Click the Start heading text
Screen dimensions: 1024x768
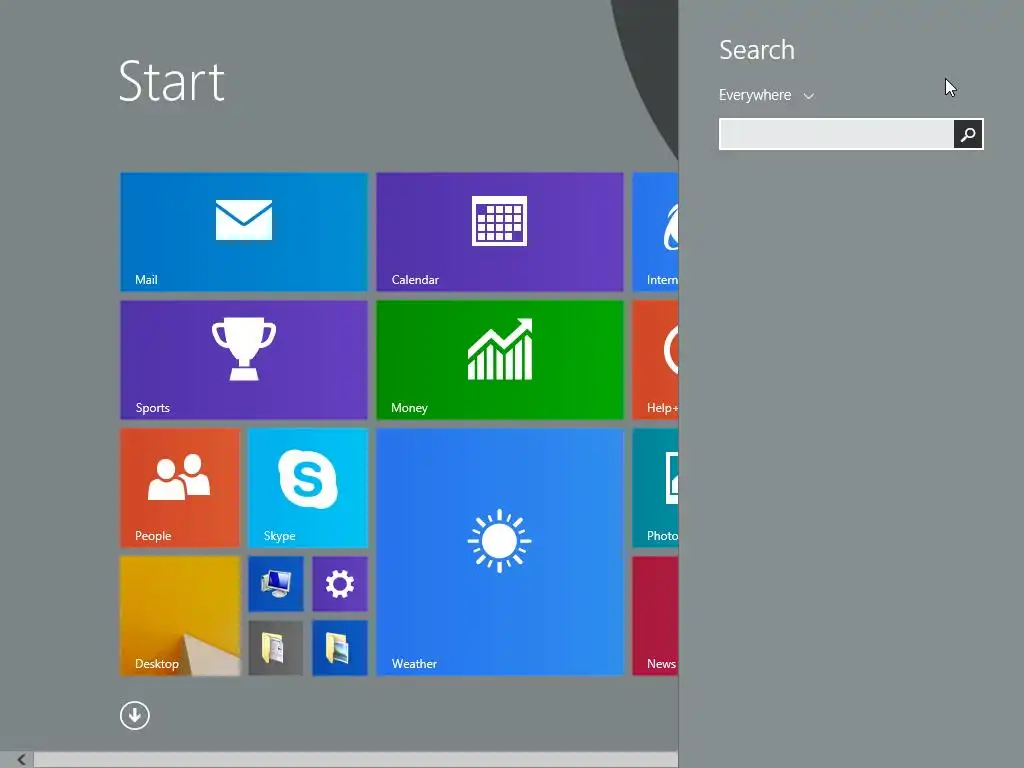(172, 82)
